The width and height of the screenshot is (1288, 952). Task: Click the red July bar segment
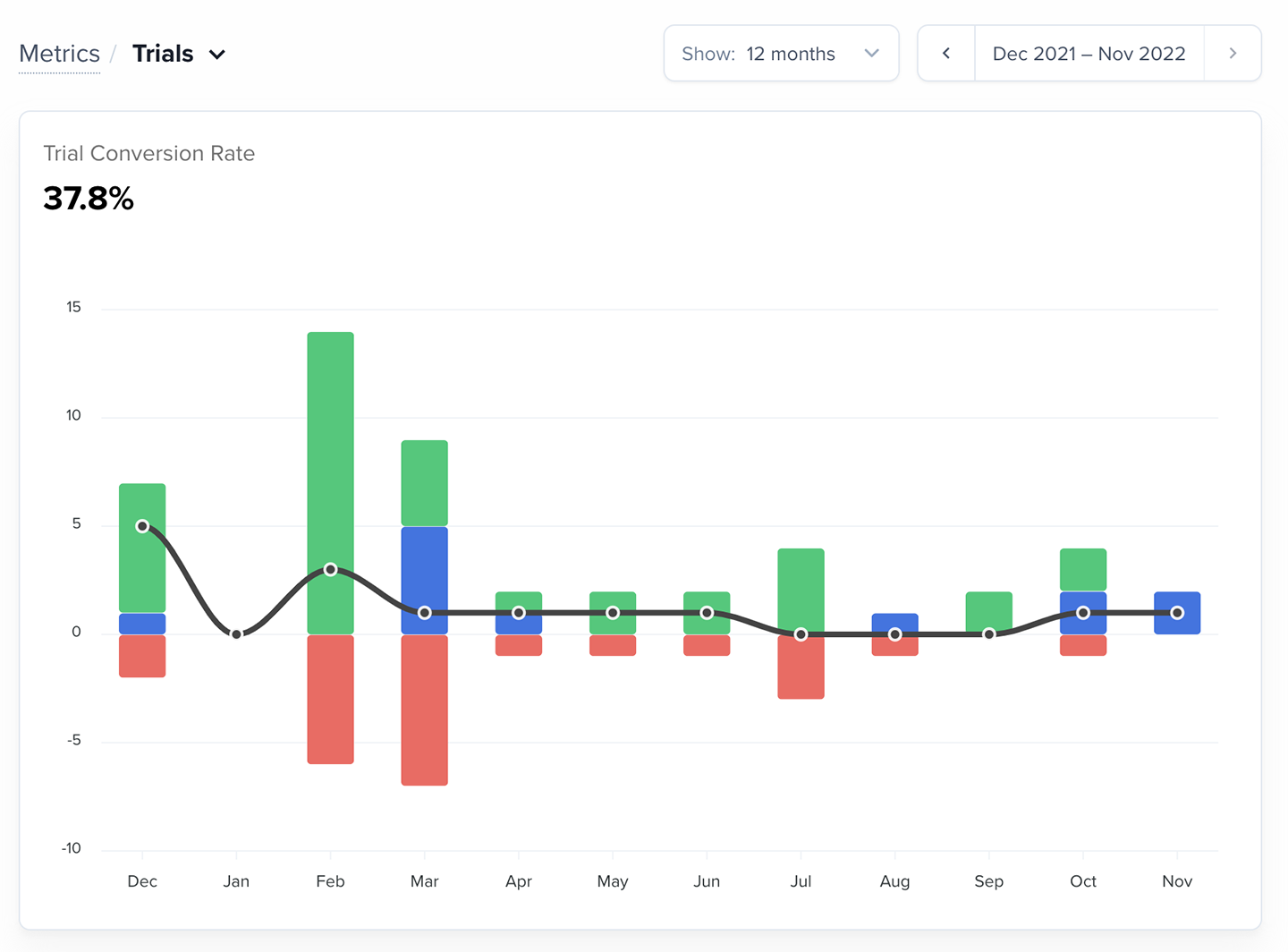coord(801,667)
